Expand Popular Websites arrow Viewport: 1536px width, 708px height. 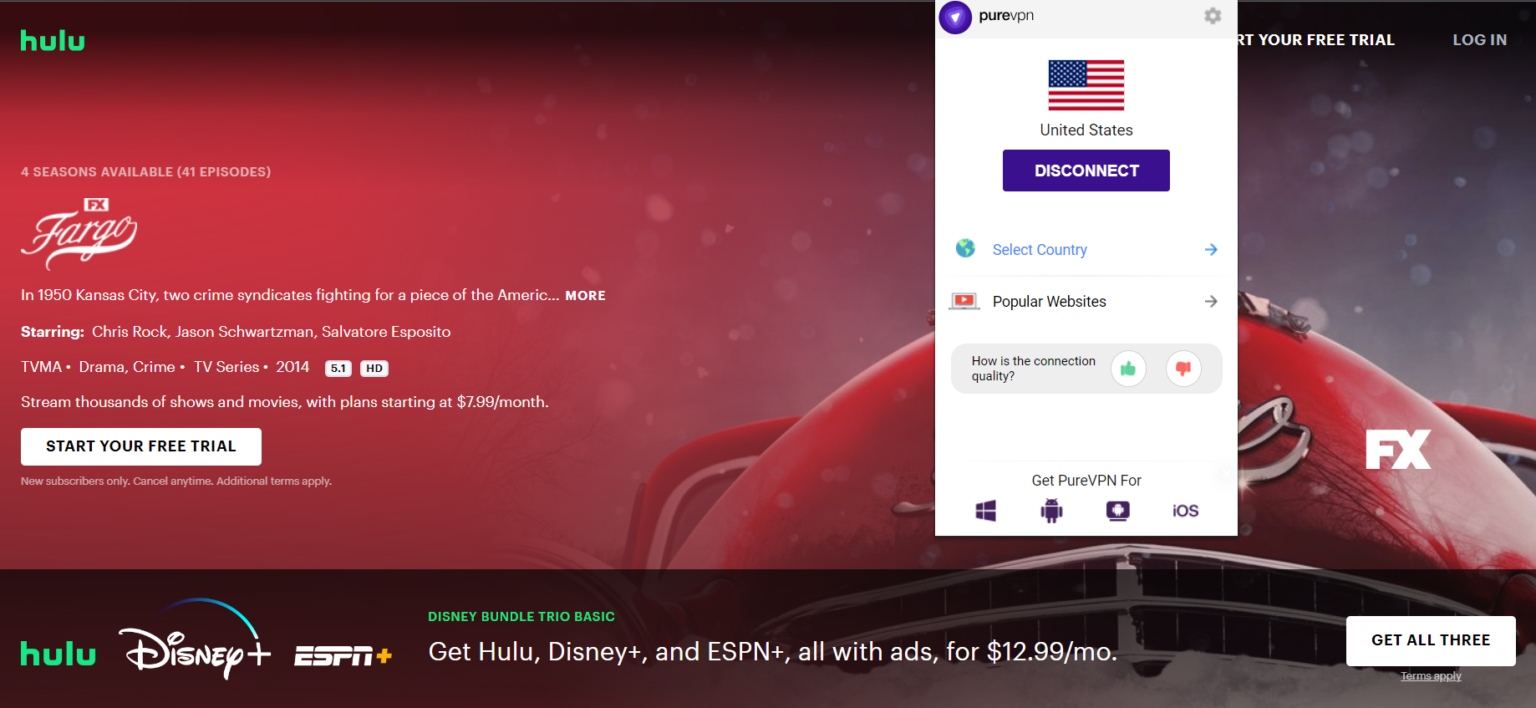pyautogui.click(x=1210, y=301)
